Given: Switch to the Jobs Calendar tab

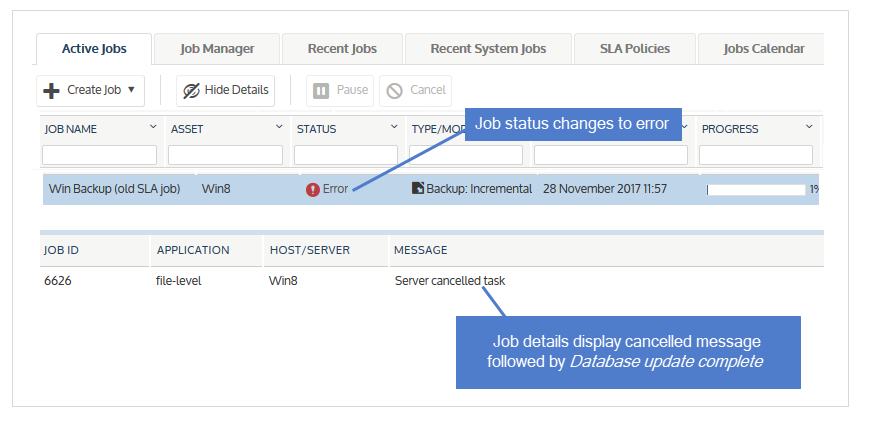Looking at the screenshot, I should point(761,49).
